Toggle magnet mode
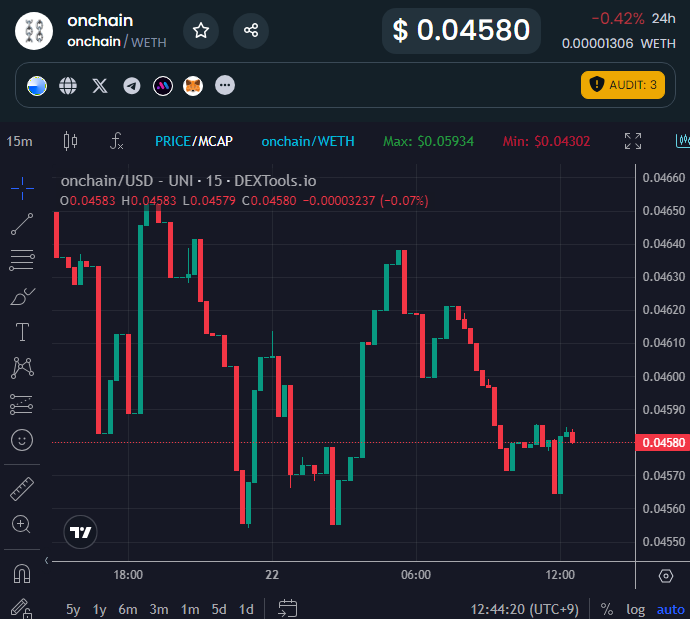 click(22, 574)
